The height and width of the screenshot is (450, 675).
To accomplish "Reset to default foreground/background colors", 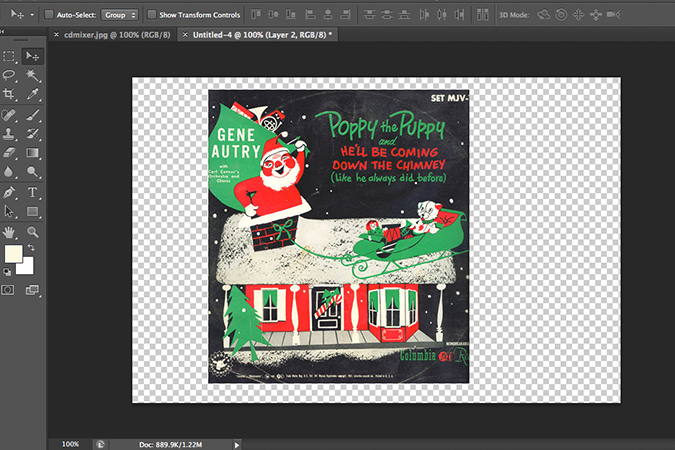I will coord(7,271).
